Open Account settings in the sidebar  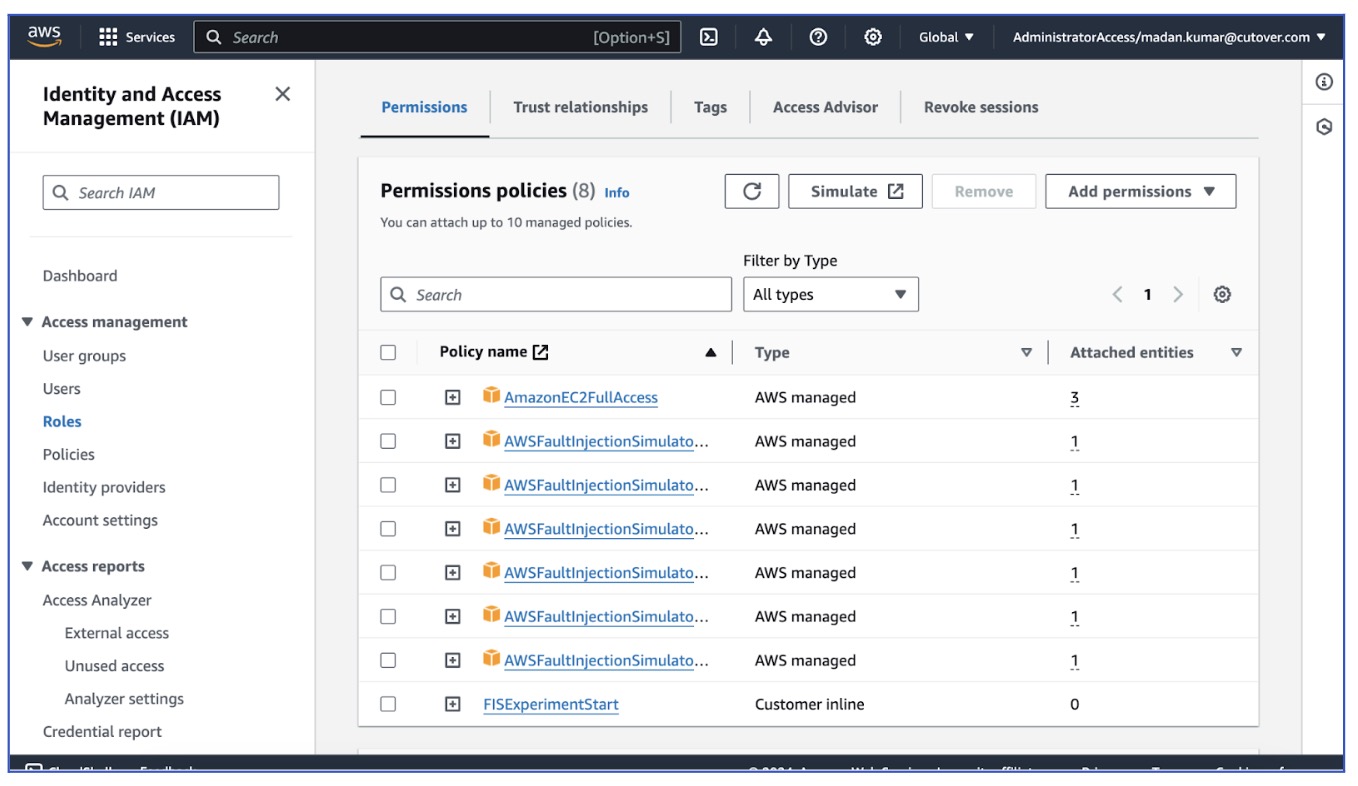click(100, 520)
